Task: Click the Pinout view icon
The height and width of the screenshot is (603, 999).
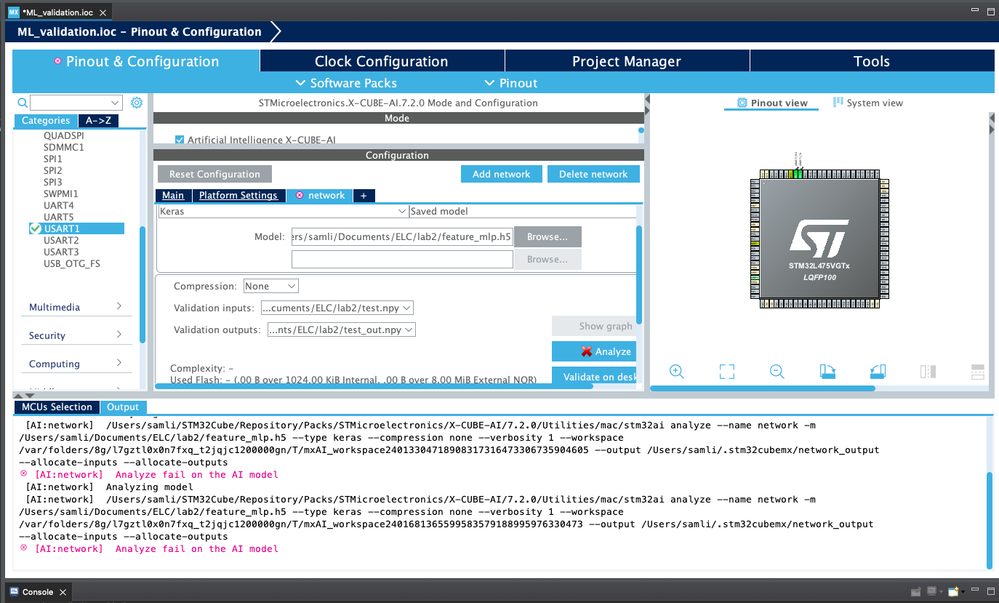Action: (x=742, y=103)
